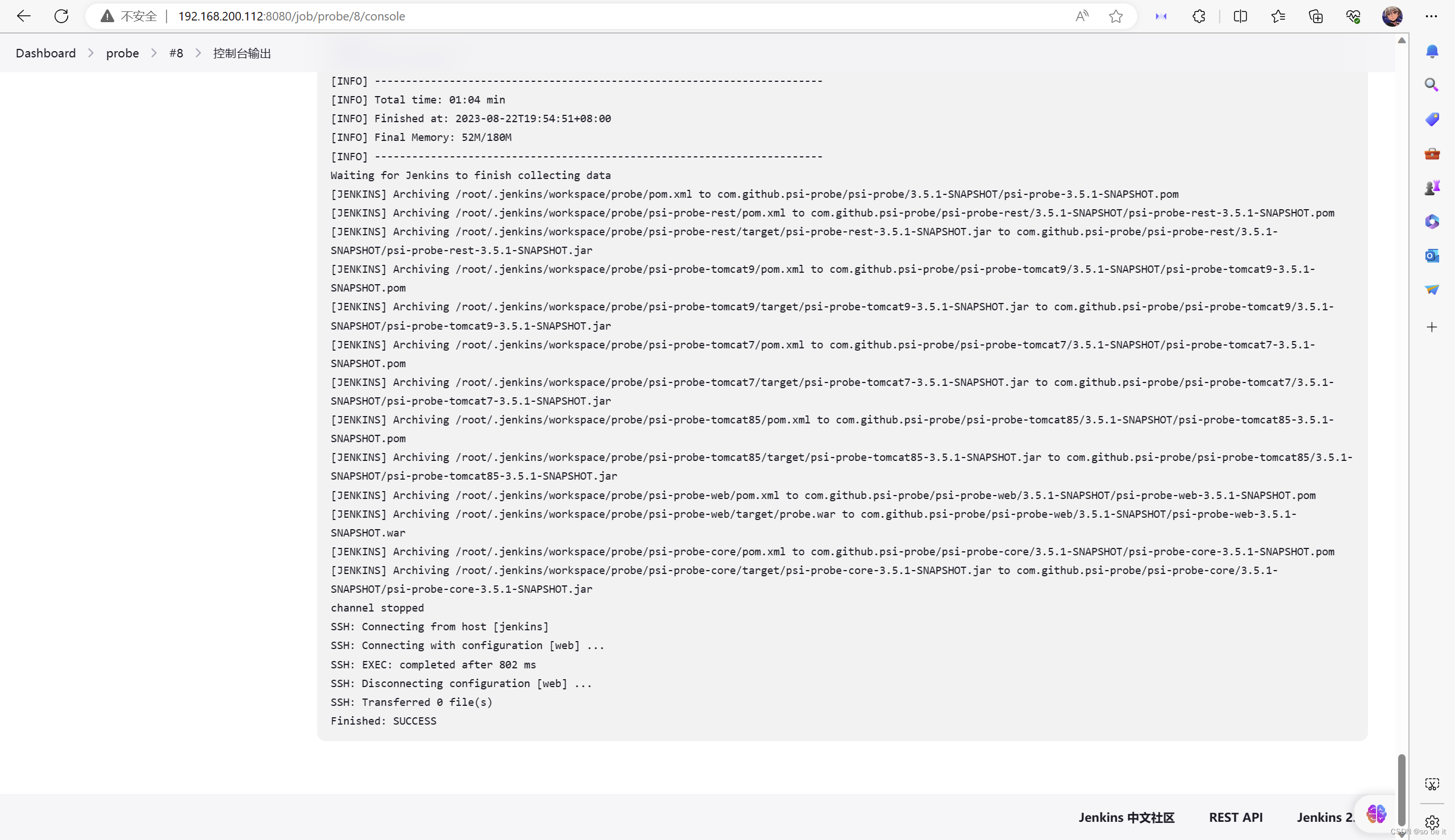Go back to the previous page
The image size is (1455, 840).
(24, 16)
